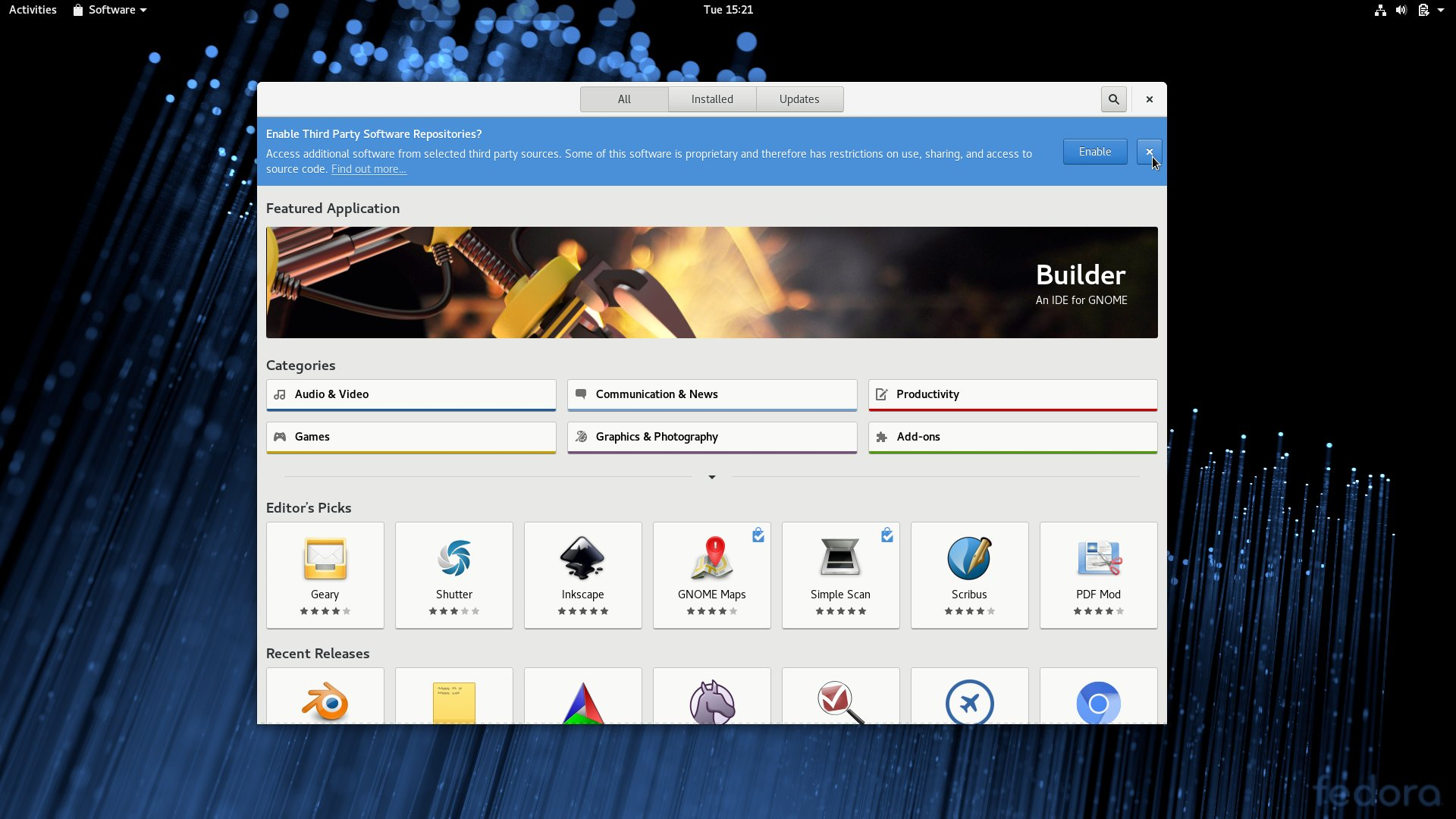Open the Audio and Video category
Viewport: 1456px width, 819px height.
[410, 394]
